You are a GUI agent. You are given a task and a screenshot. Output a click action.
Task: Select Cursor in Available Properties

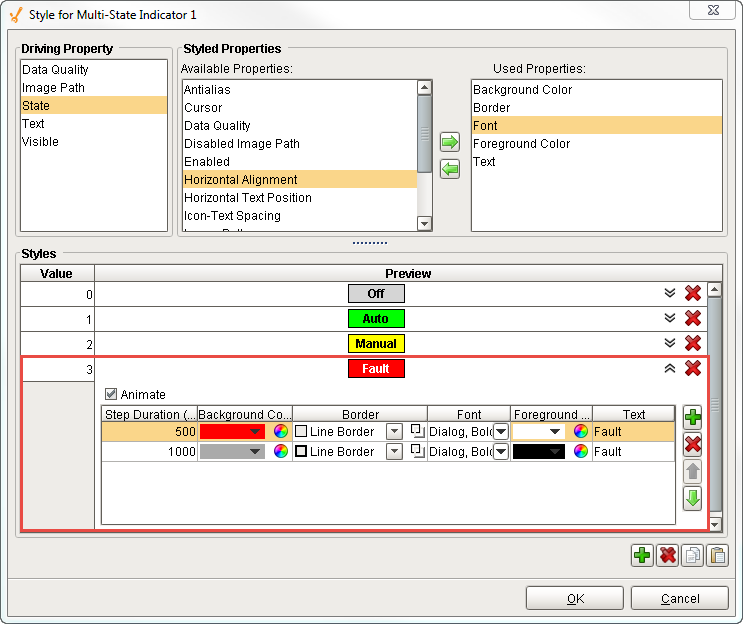300,108
